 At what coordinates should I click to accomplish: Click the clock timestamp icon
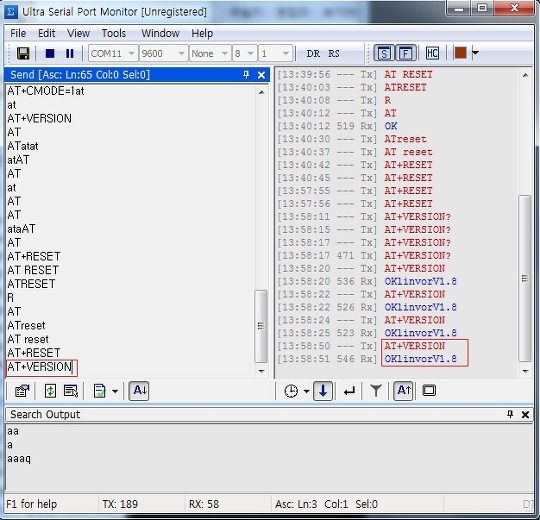click(291, 391)
